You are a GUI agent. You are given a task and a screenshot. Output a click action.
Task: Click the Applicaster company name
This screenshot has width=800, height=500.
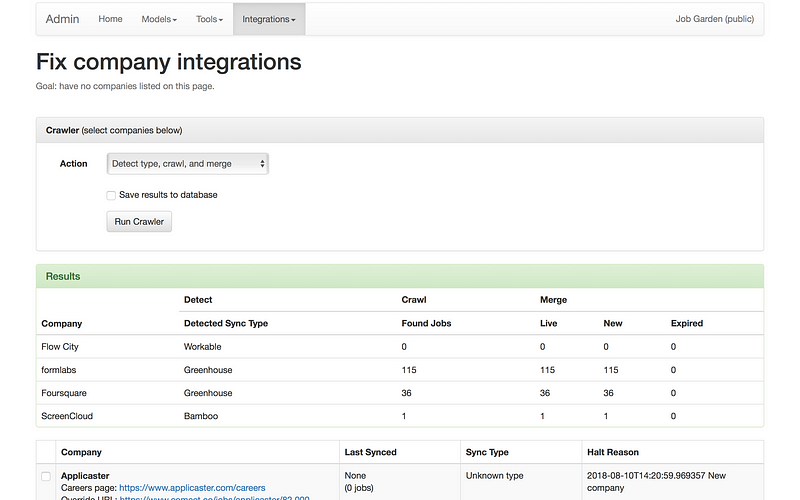pyautogui.click(x=85, y=476)
